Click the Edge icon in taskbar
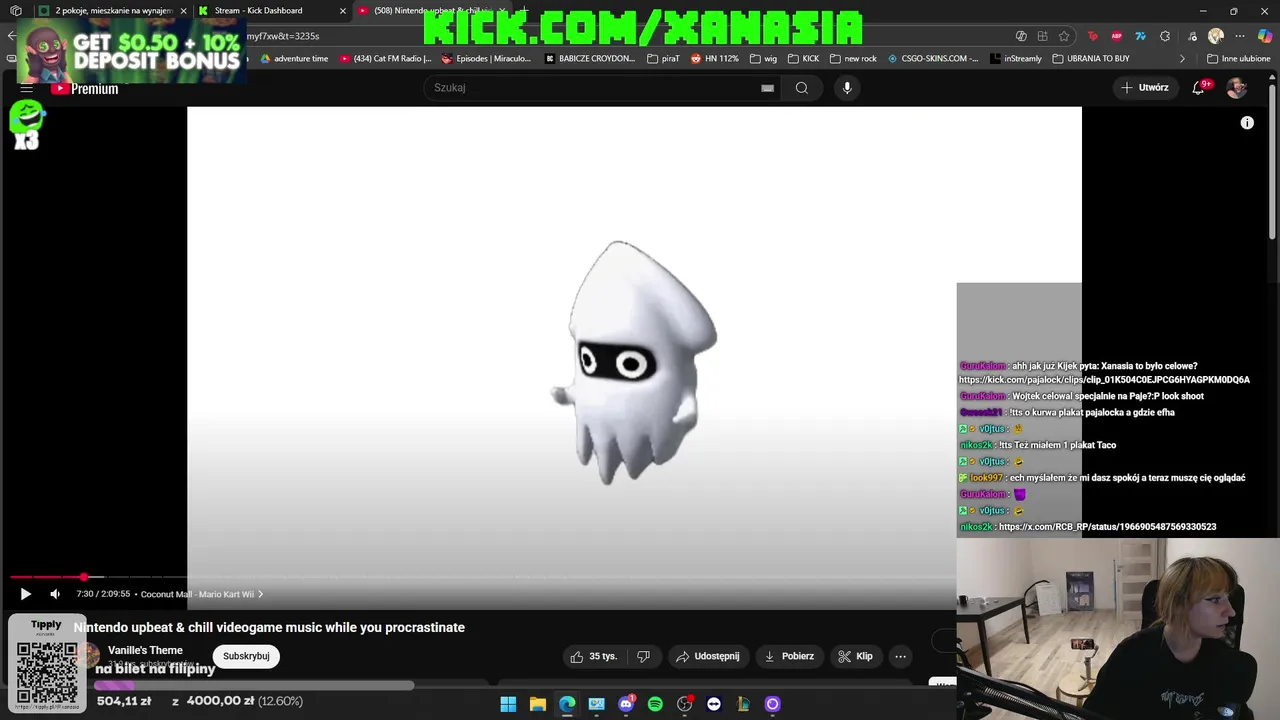Image resolution: width=1280 pixels, height=720 pixels. (x=567, y=704)
